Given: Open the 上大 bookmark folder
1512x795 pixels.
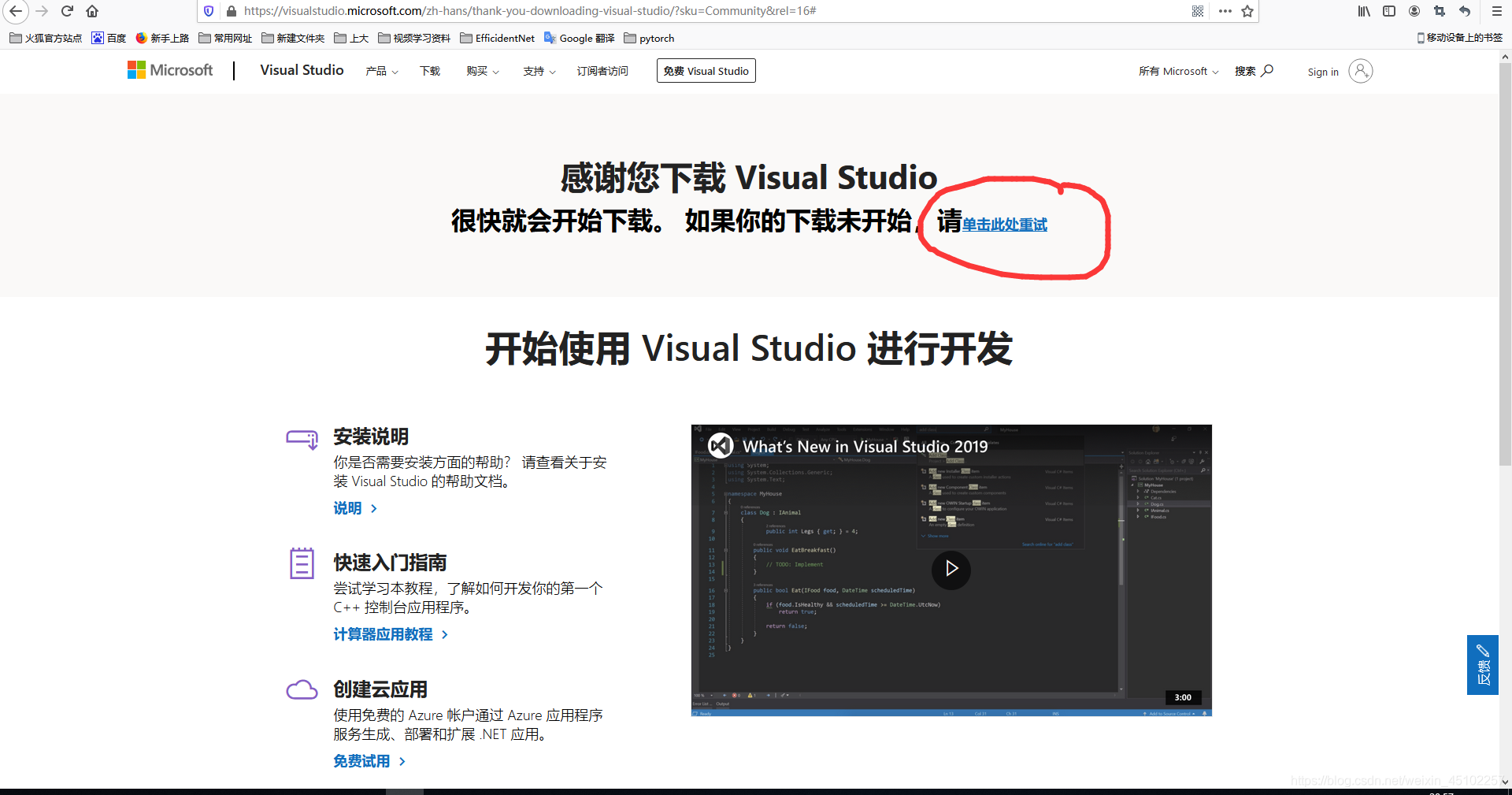Looking at the screenshot, I should point(351,38).
